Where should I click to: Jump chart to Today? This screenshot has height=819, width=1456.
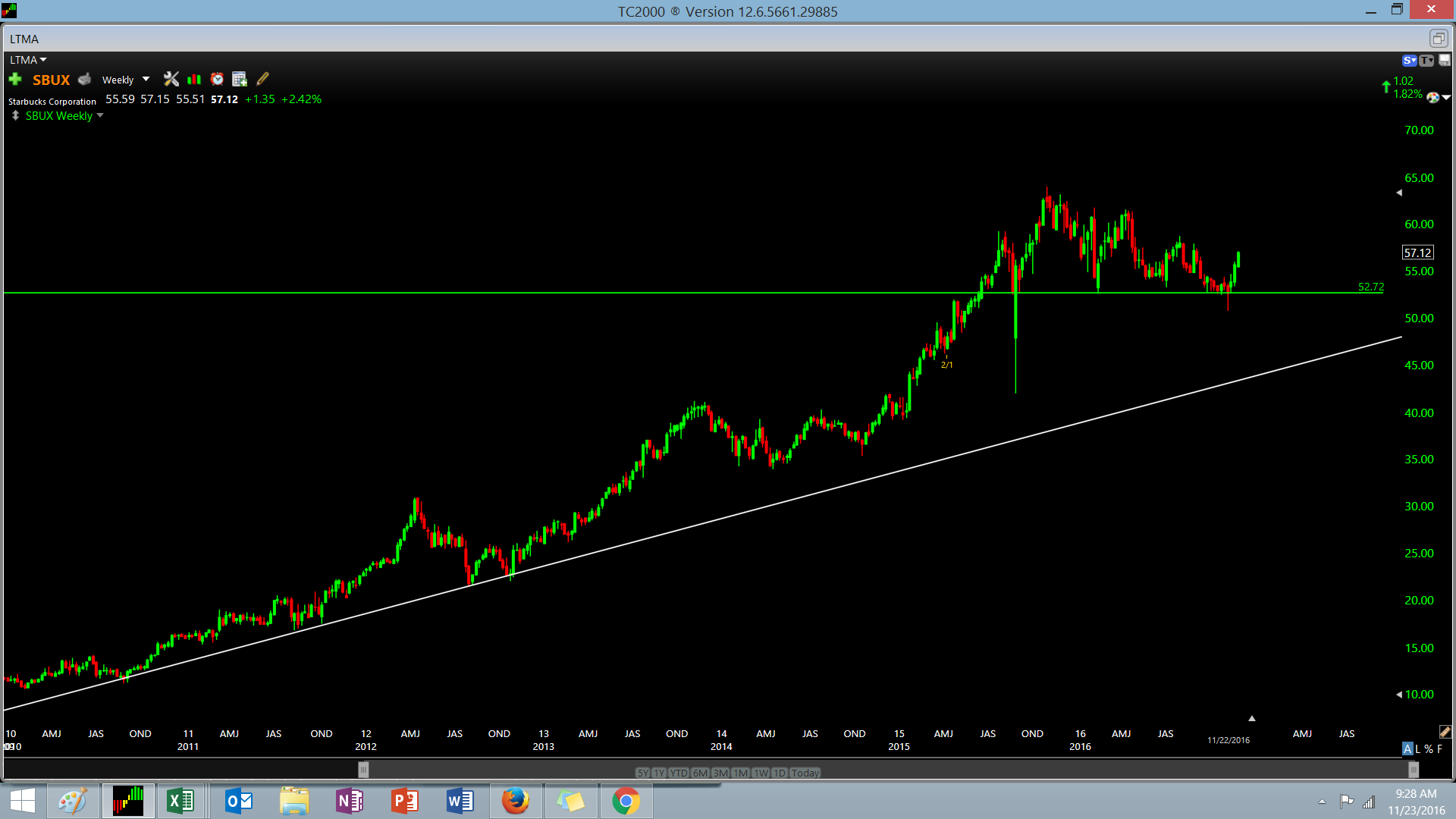pos(805,773)
